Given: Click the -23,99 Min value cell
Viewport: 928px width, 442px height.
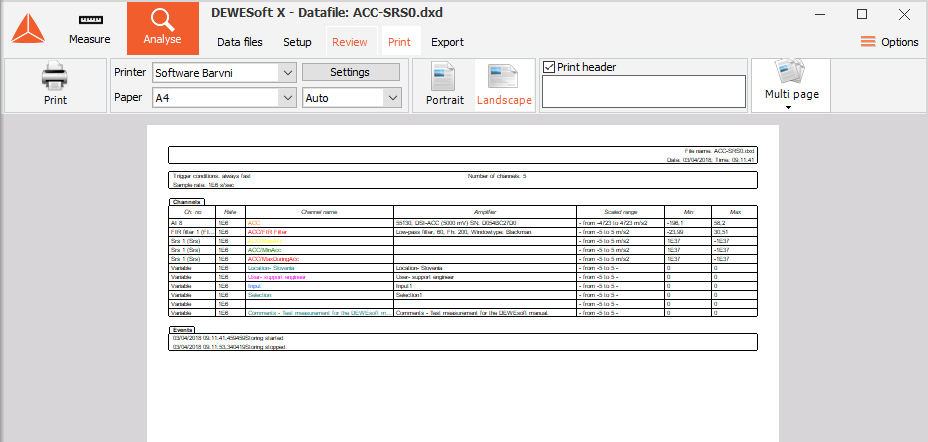Looking at the screenshot, I should 688,232.
